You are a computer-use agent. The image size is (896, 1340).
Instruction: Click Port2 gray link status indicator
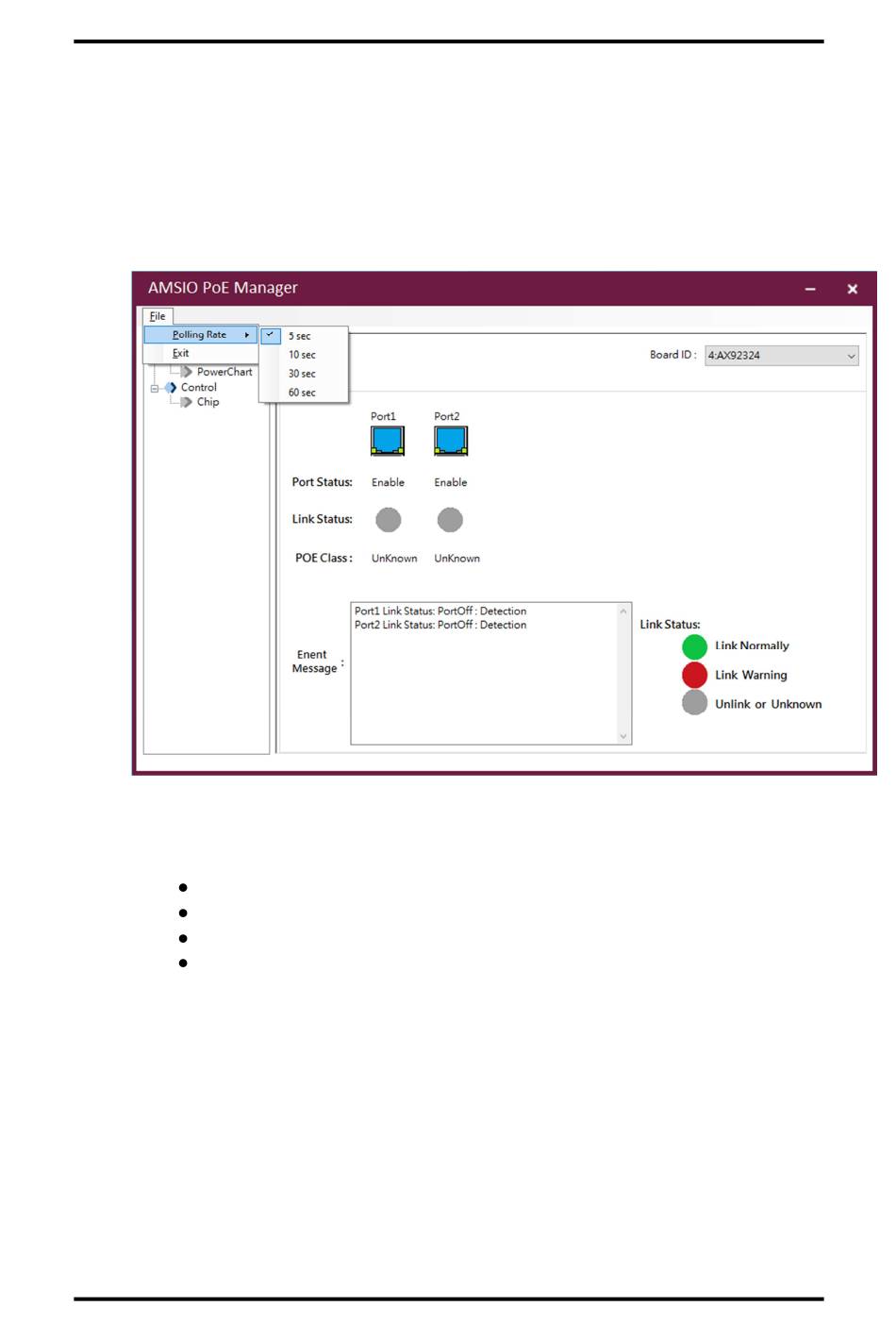[451, 520]
